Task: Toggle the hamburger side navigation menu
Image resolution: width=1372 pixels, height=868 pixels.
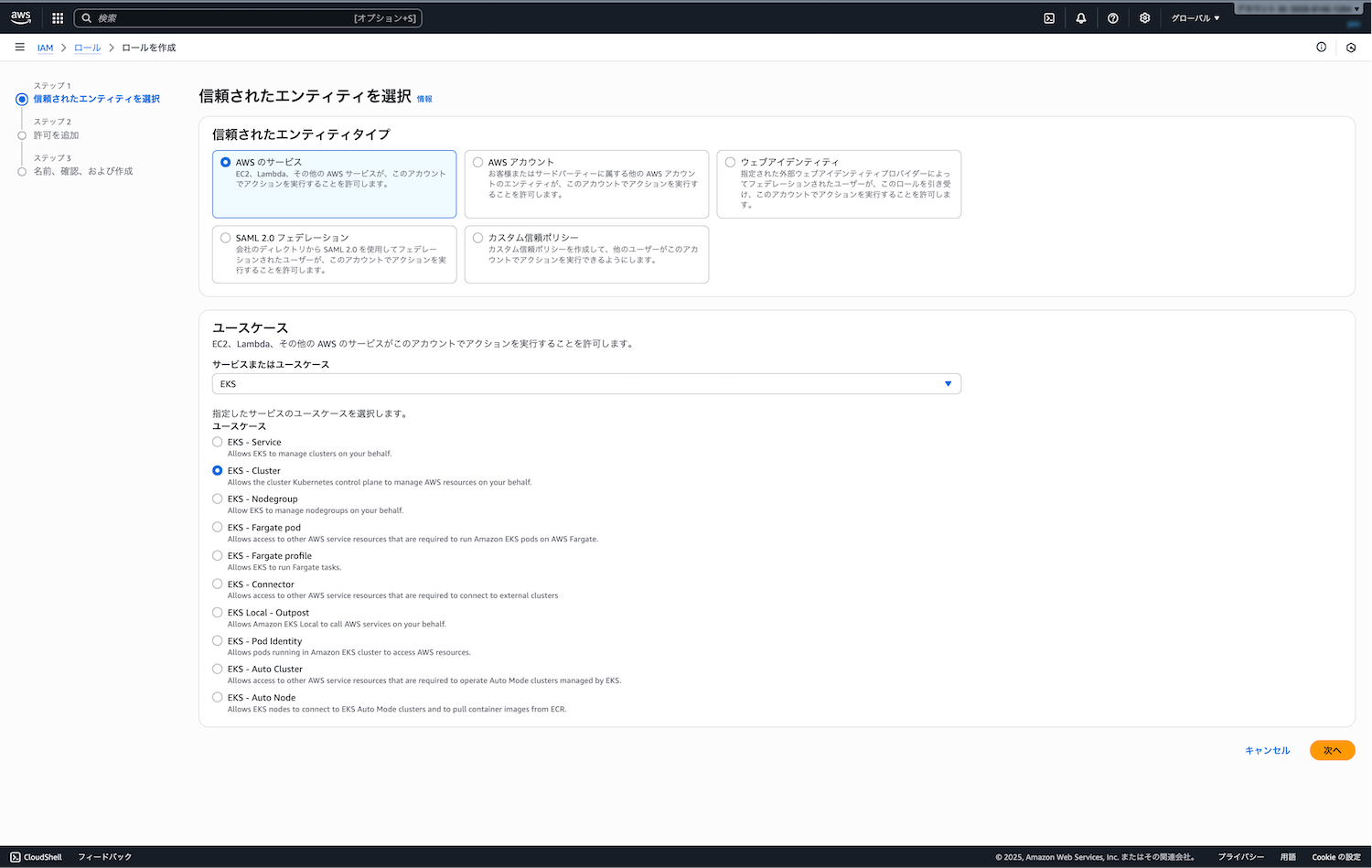Action: click(x=19, y=47)
